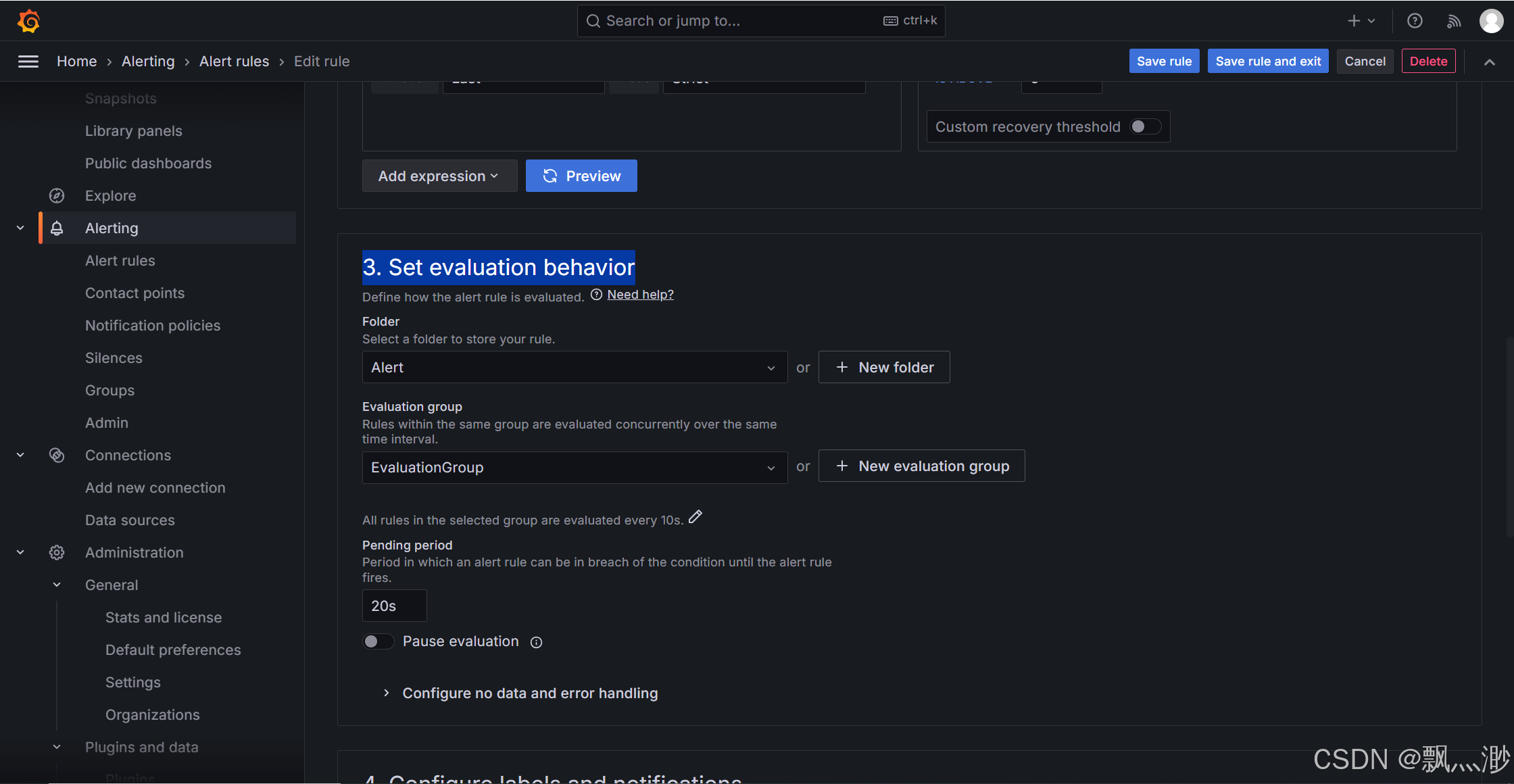Toggle the Pause evaluation switch
Viewport: 1514px width, 784px height.
[378, 641]
